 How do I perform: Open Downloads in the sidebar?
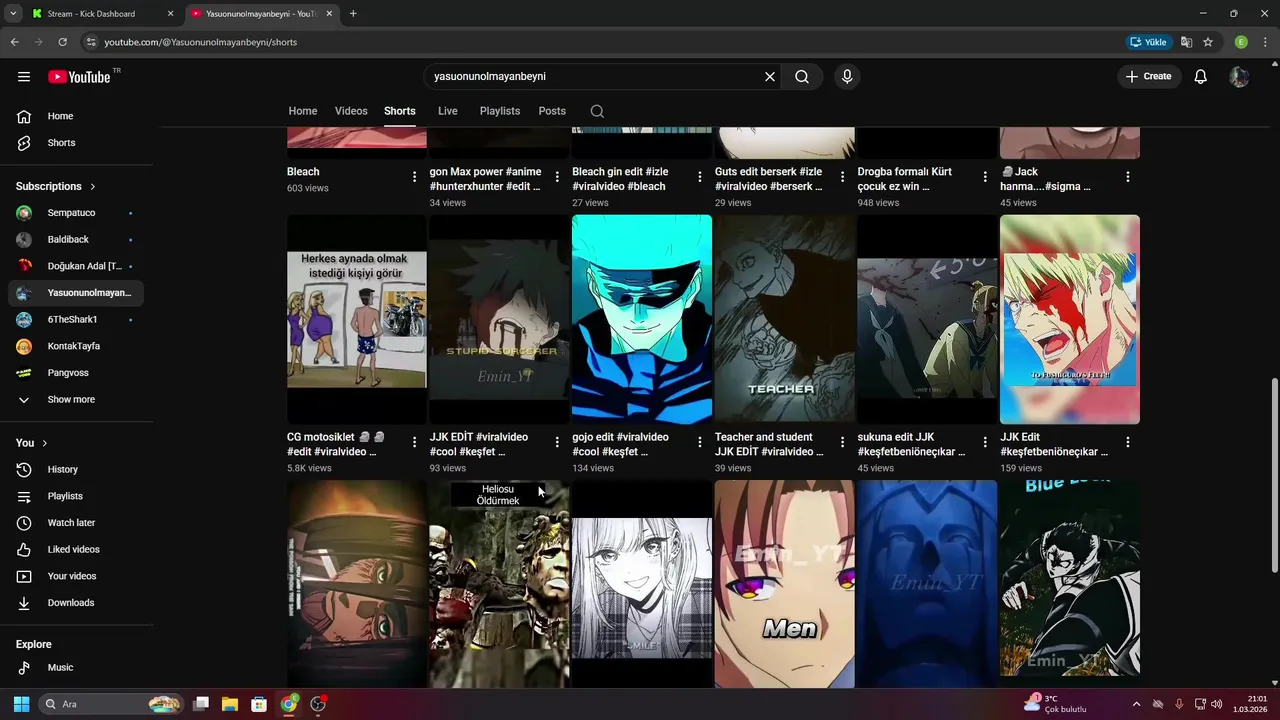click(x=76, y=603)
